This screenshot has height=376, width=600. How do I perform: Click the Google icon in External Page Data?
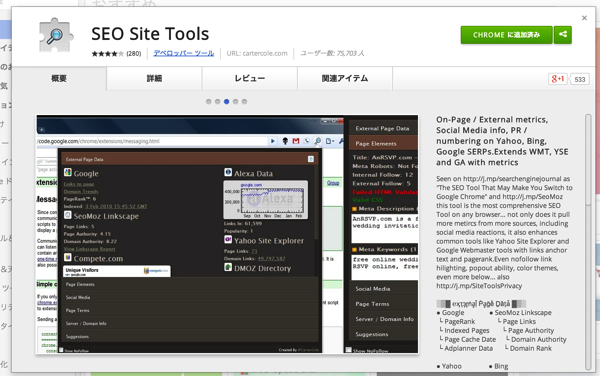point(68,173)
